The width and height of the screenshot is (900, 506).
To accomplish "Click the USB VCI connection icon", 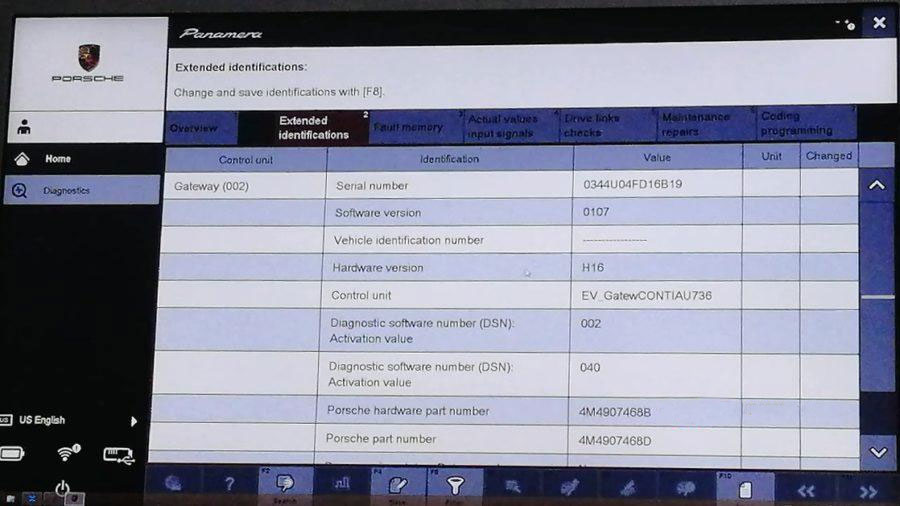I will pyautogui.click(x=119, y=456).
